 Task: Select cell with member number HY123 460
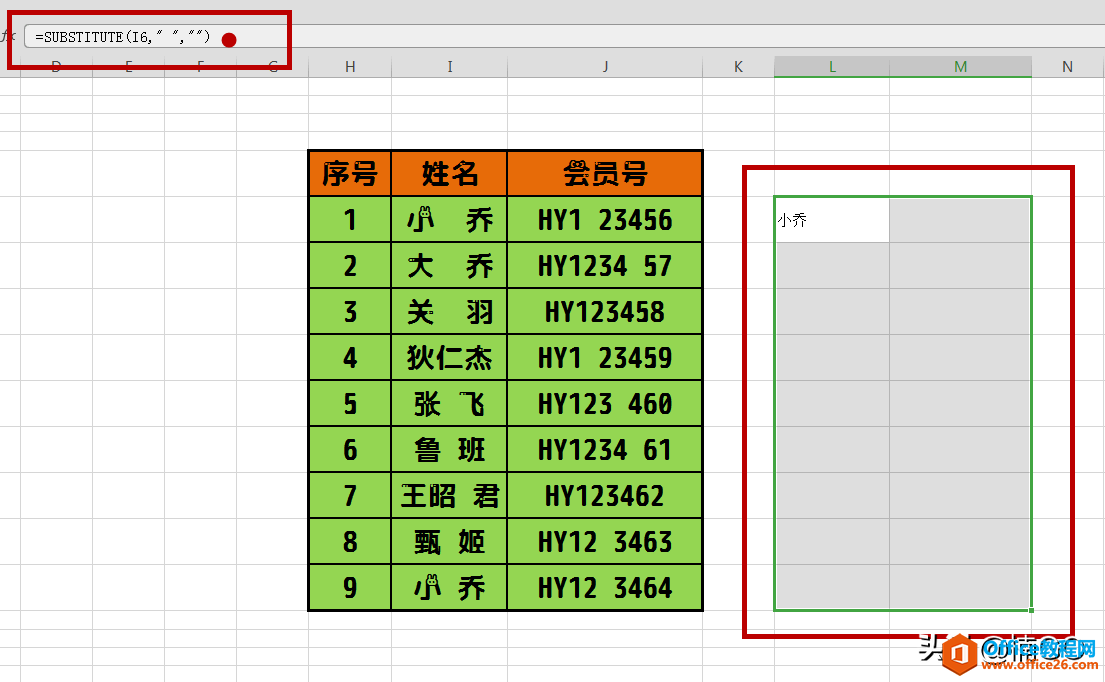605,404
